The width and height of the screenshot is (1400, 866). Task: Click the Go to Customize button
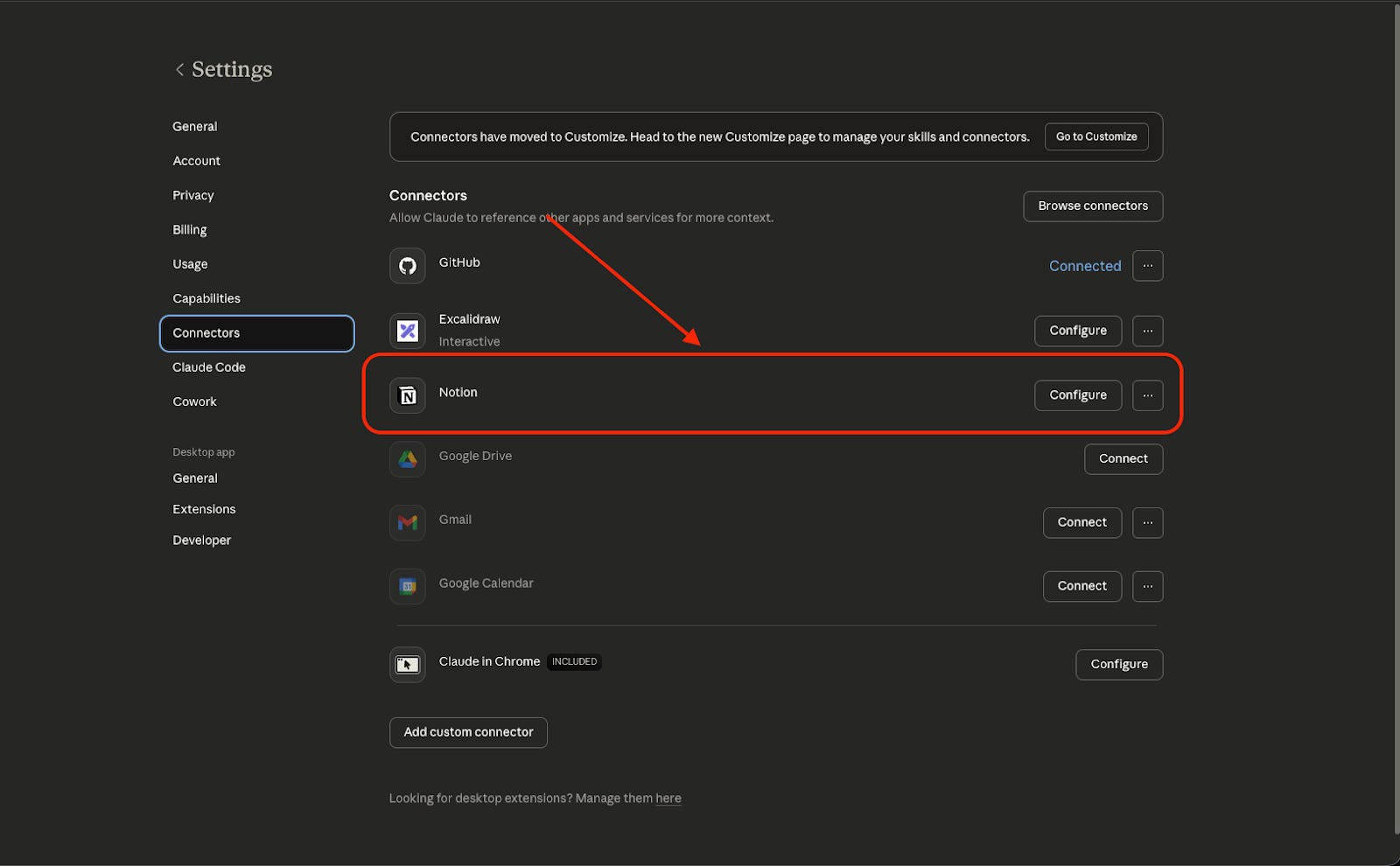pyautogui.click(x=1096, y=136)
